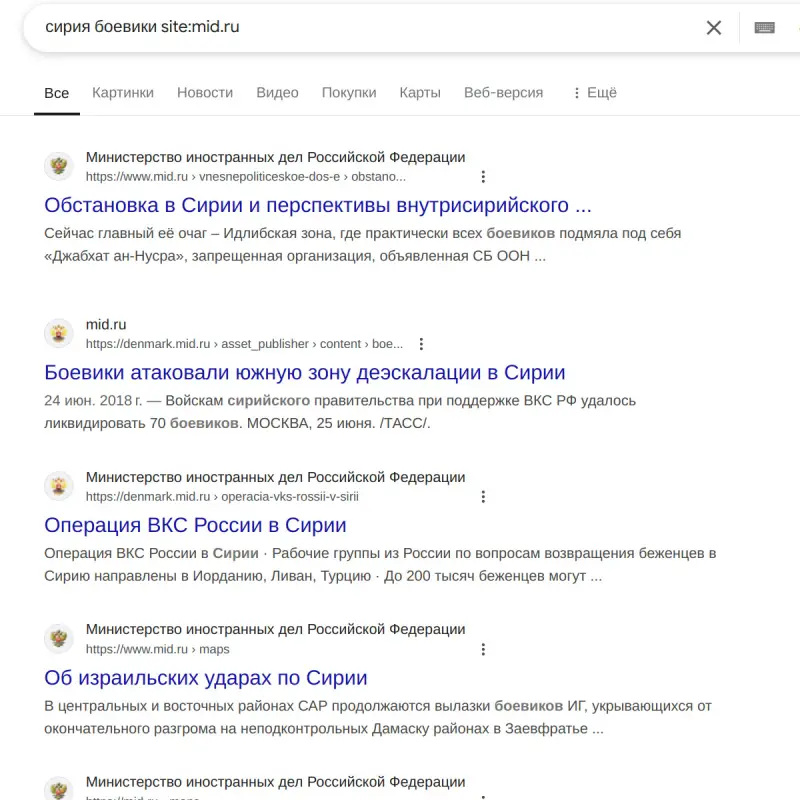Open the on-screen keyboard icon

[765, 28]
